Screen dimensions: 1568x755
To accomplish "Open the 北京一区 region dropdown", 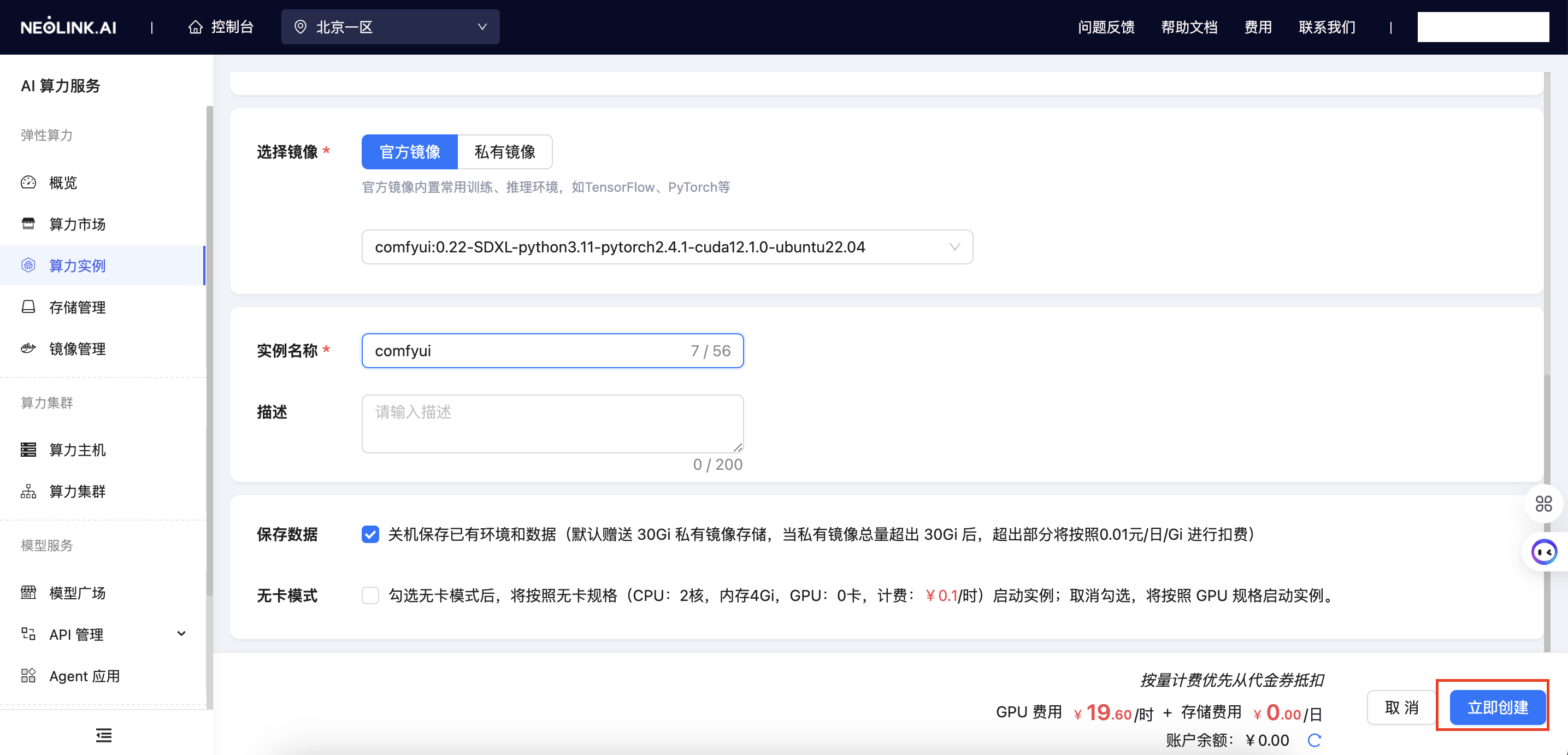I will [x=390, y=27].
